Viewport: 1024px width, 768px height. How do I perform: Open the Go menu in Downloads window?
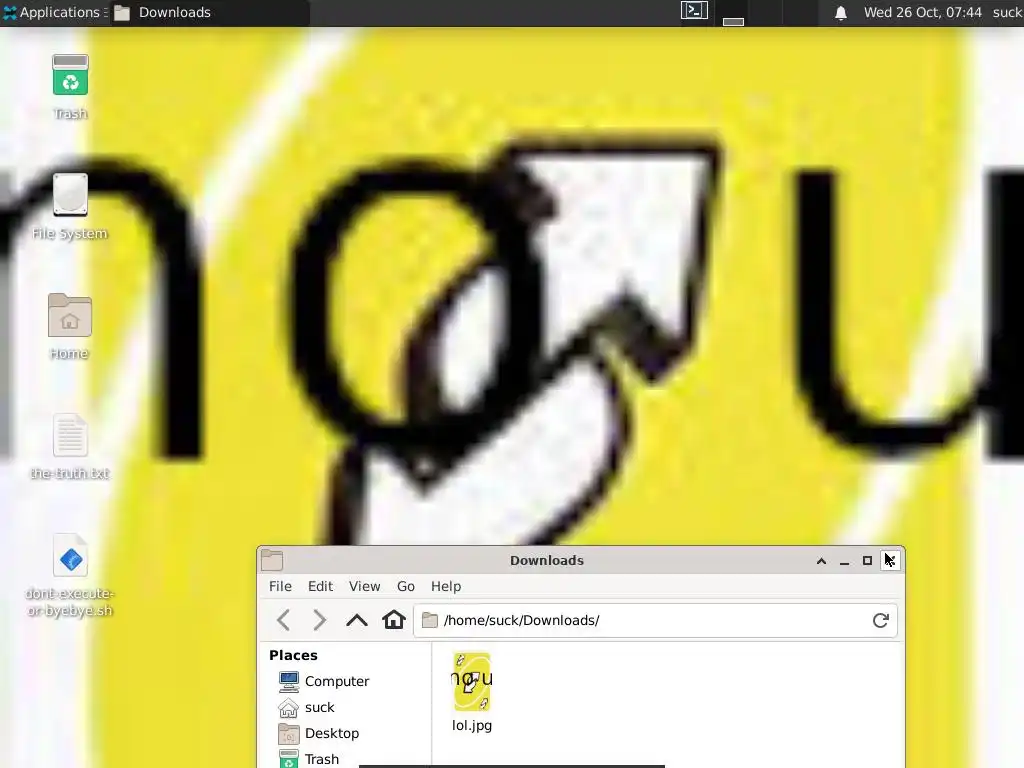[406, 586]
